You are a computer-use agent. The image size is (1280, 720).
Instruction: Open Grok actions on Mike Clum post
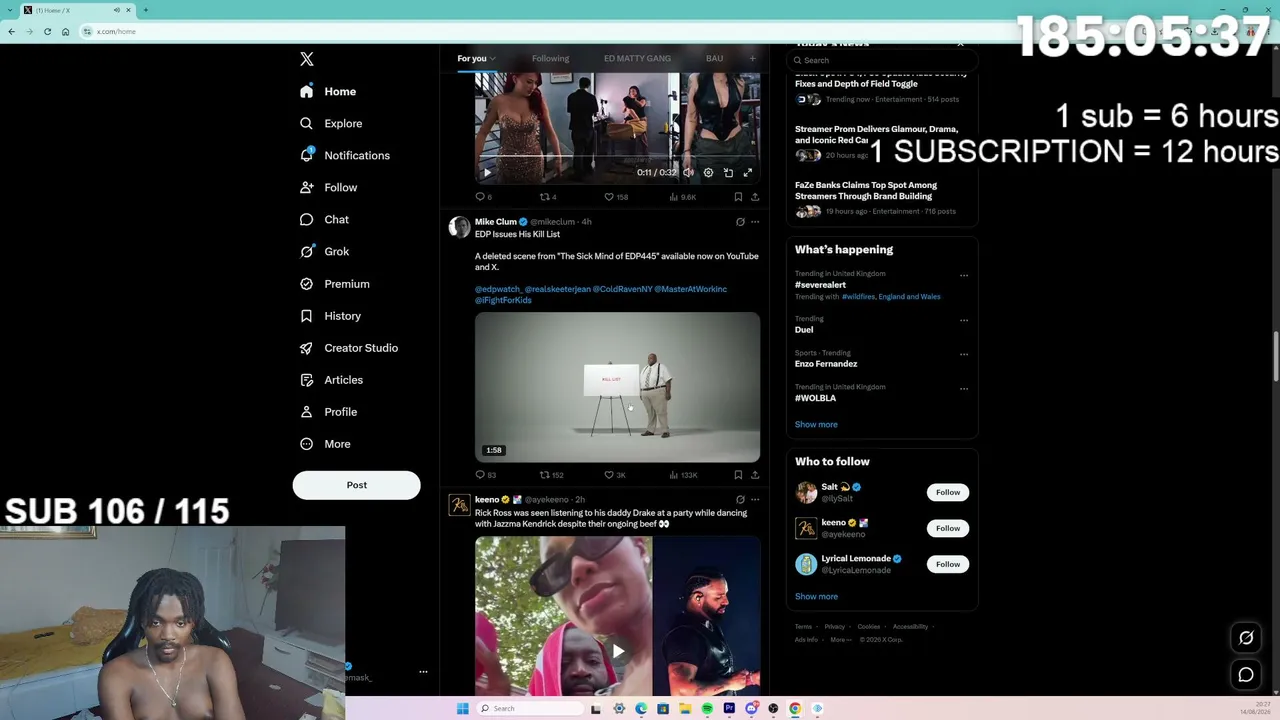(x=740, y=222)
